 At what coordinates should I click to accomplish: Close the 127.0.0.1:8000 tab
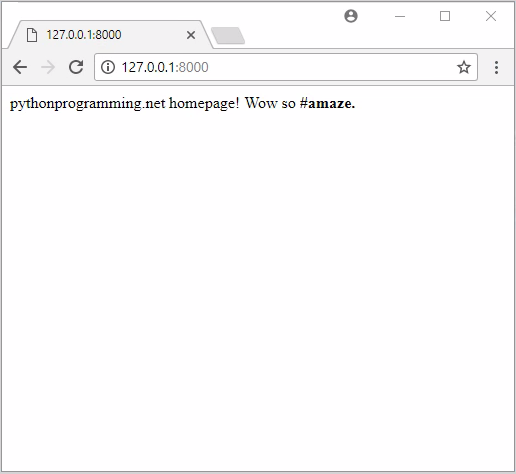pos(191,35)
